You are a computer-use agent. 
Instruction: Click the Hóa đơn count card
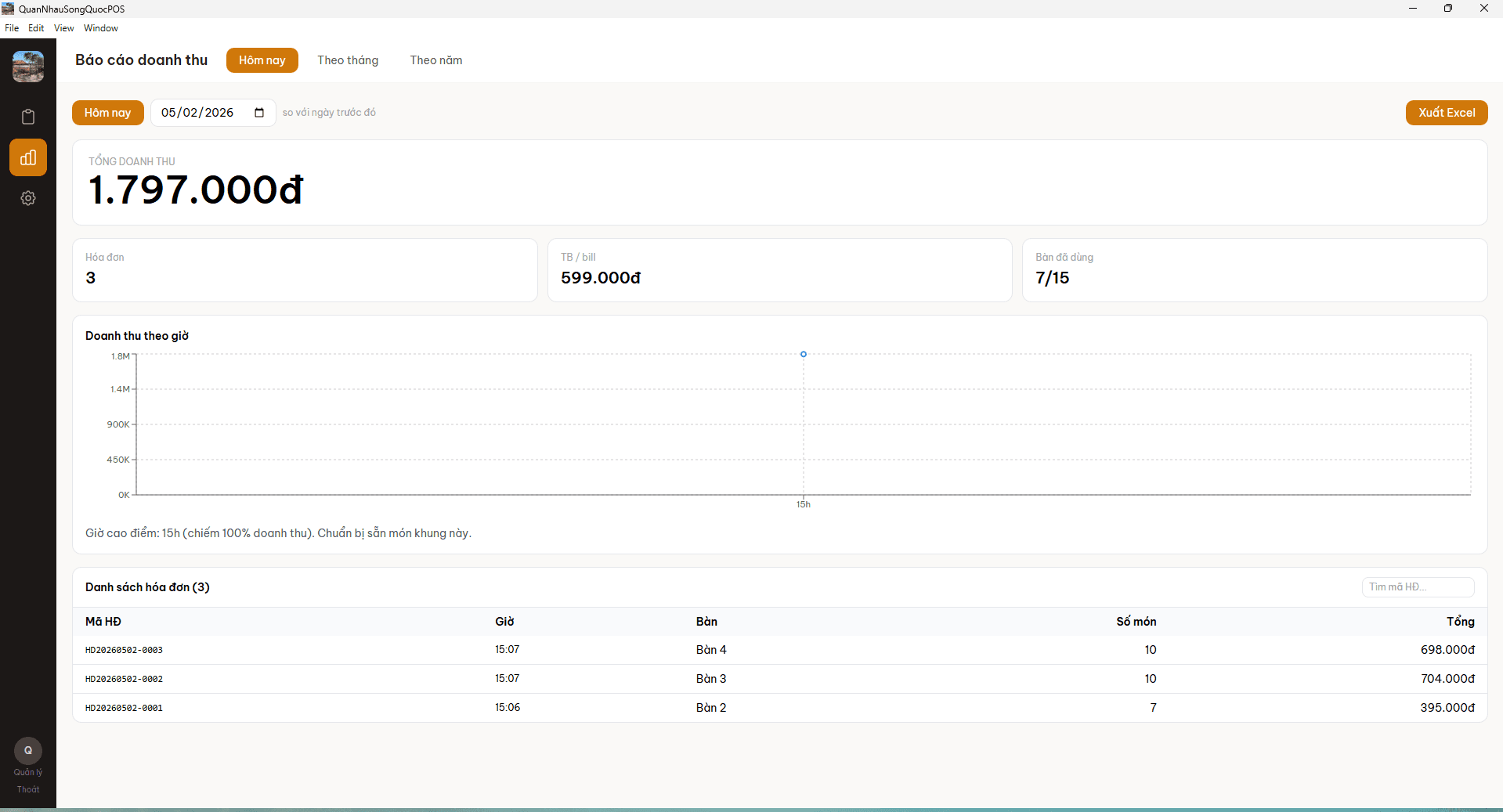305,270
